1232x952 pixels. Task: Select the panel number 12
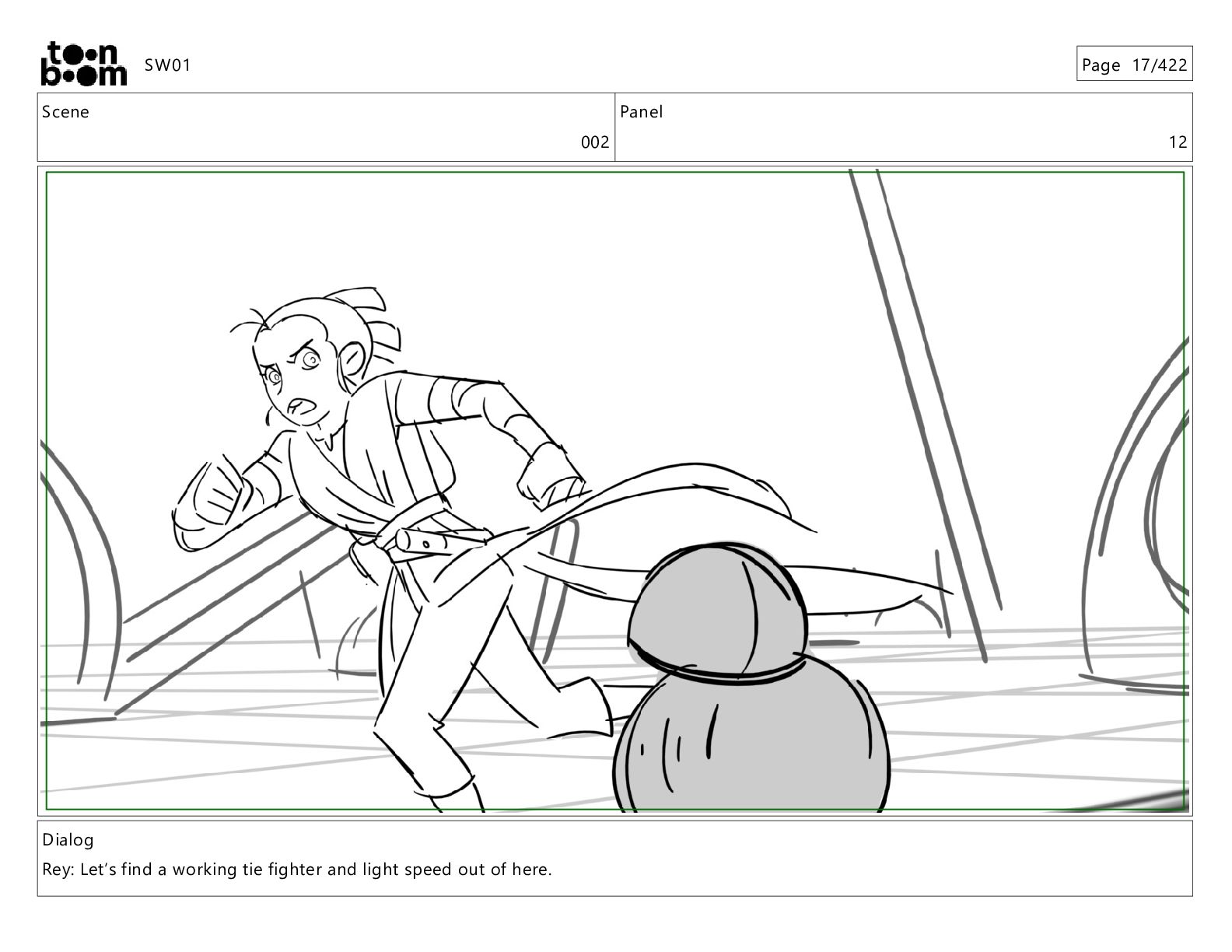(1178, 142)
